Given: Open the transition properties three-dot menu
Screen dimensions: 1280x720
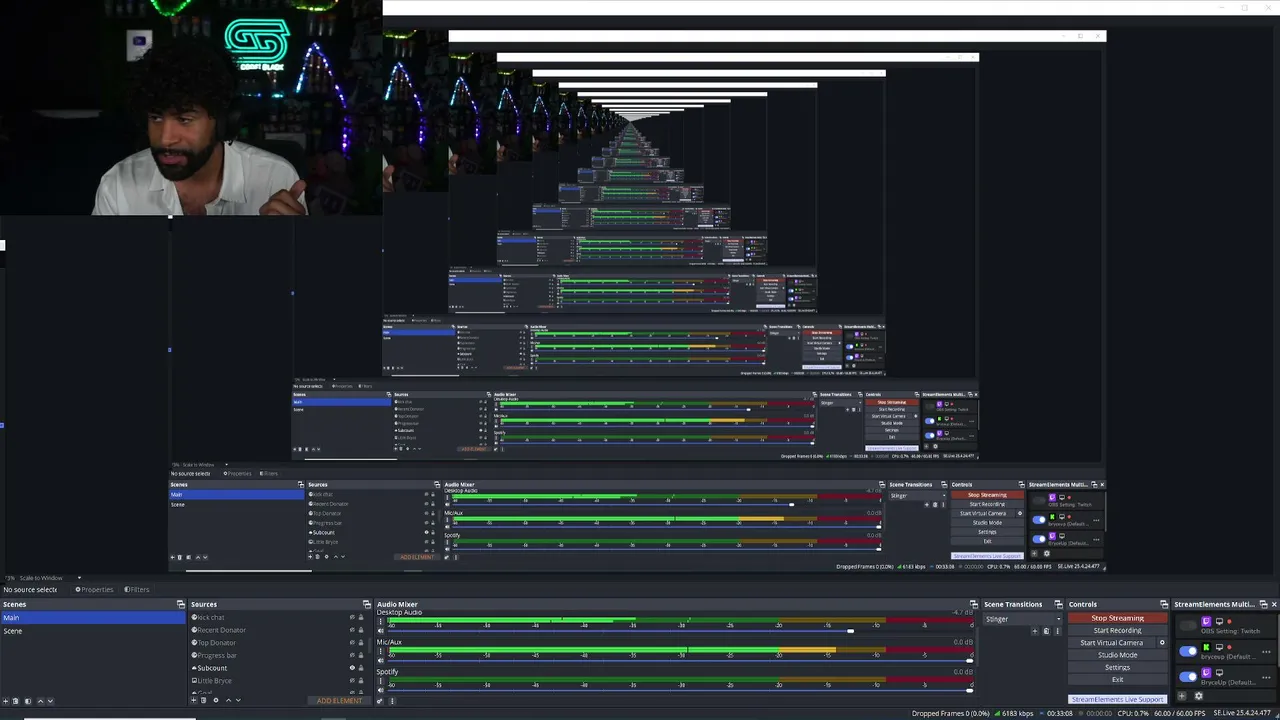Looking at the screenshot, I should 1056,631.
